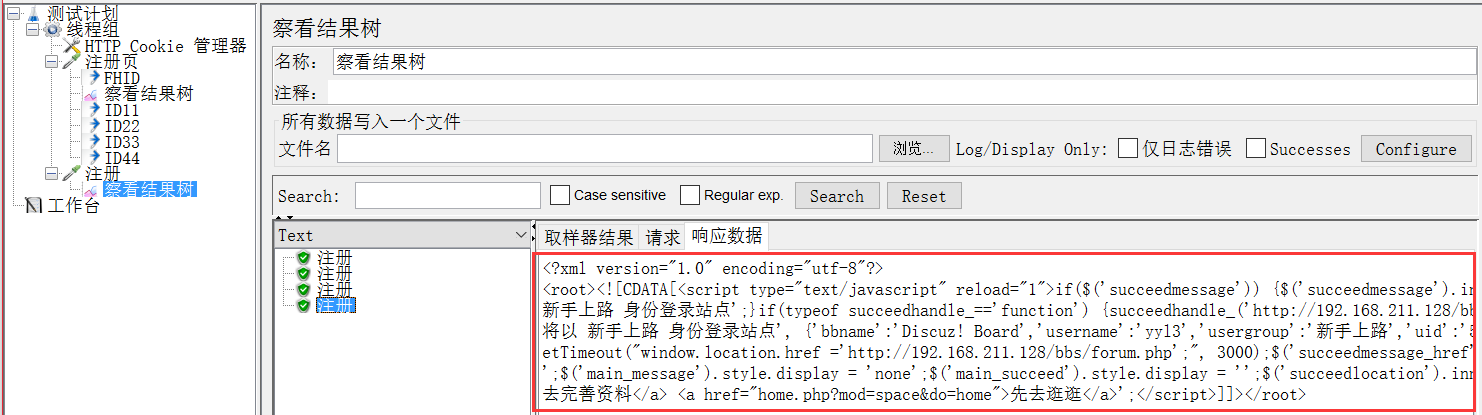Viewport: 1482px width, 415px height.
Task: Click the pipette icon of 注册页 sampler
Action: pyautogui.click(x=72, y=62)
